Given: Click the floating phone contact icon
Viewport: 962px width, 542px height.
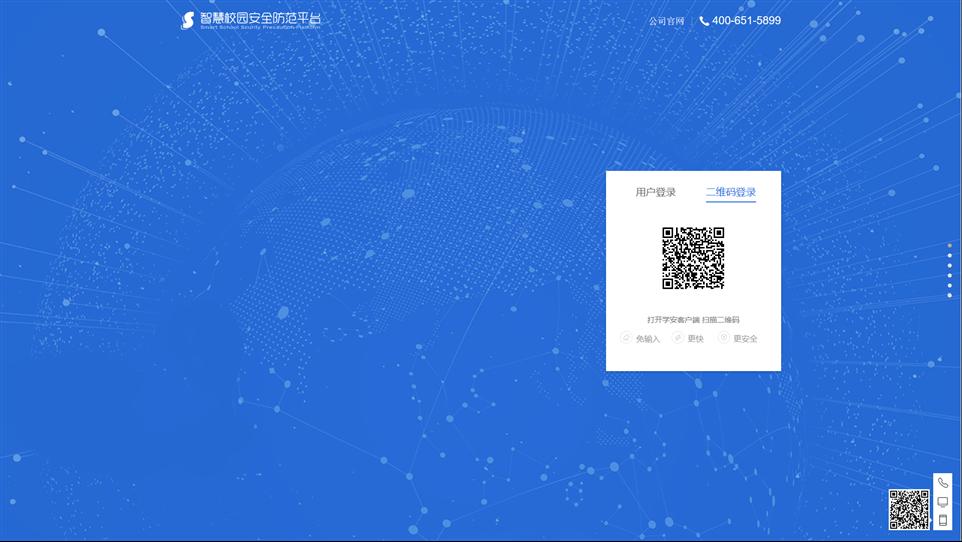Looking at the screenshot, I should coord(943,483).
